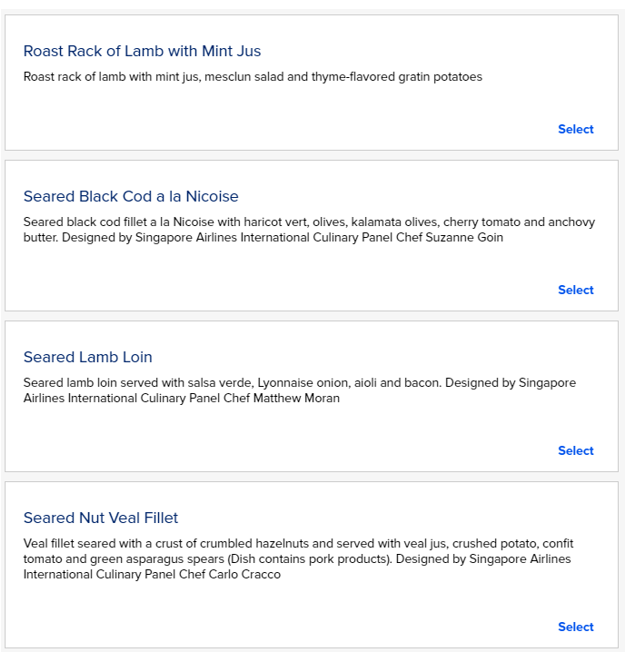
Task: Click the Seared Nut Veal Fillet heading
Action: tap(101, 518)
